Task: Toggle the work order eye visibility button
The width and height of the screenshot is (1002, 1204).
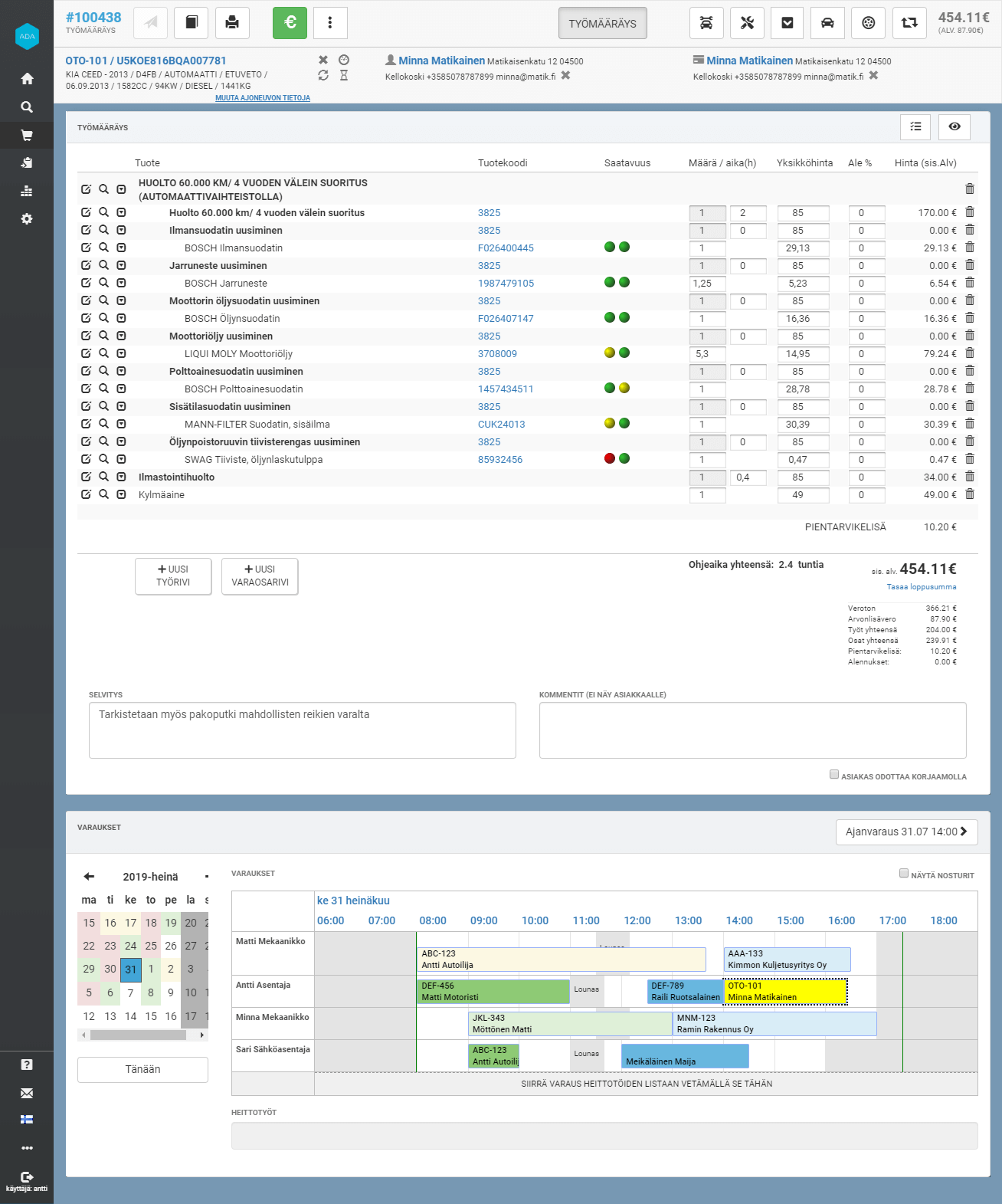Action: (955, 126)
